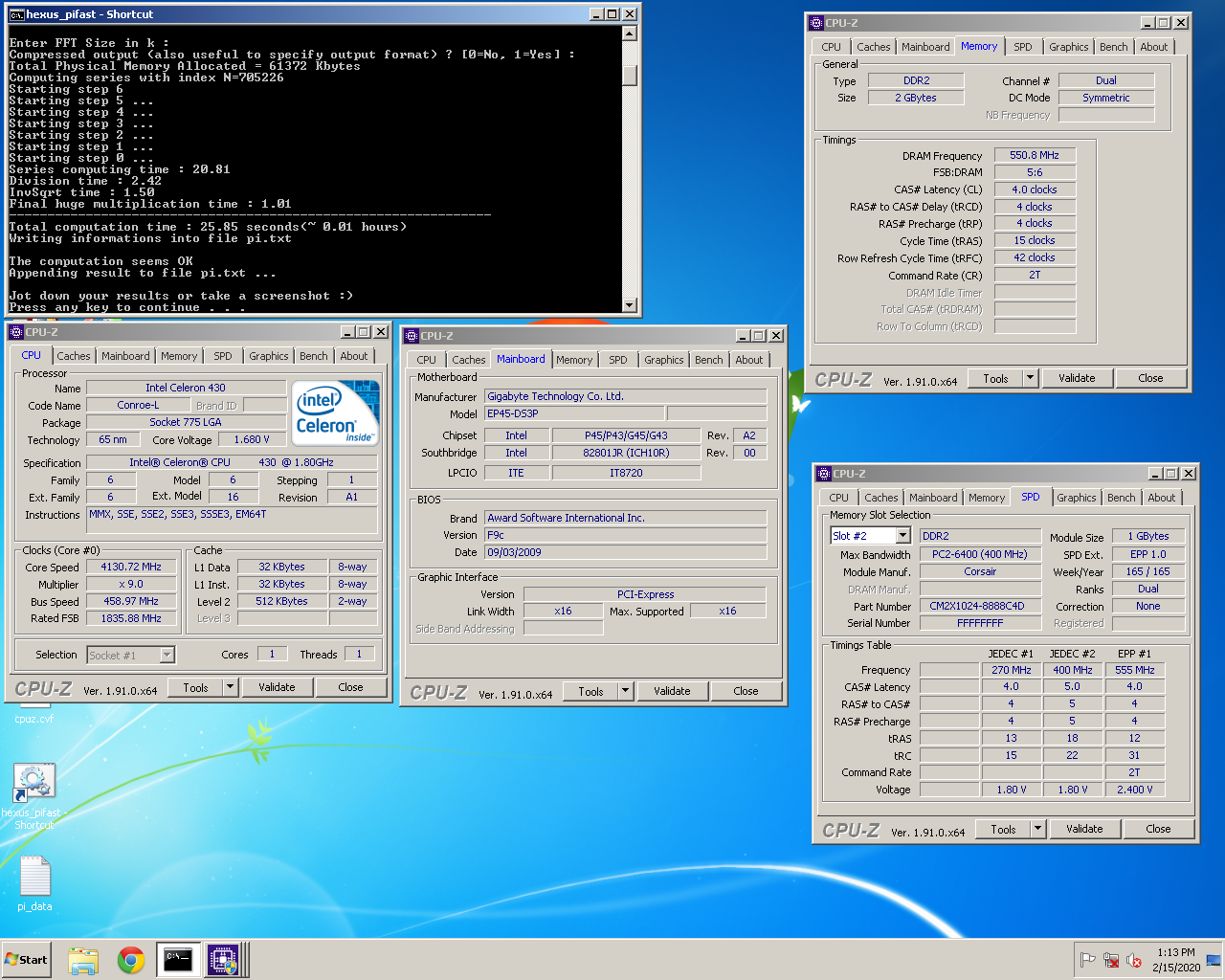Click Level 2 cache 512 KBytes value
This screenshot has height=980, width=1225.
click(281, 601)
